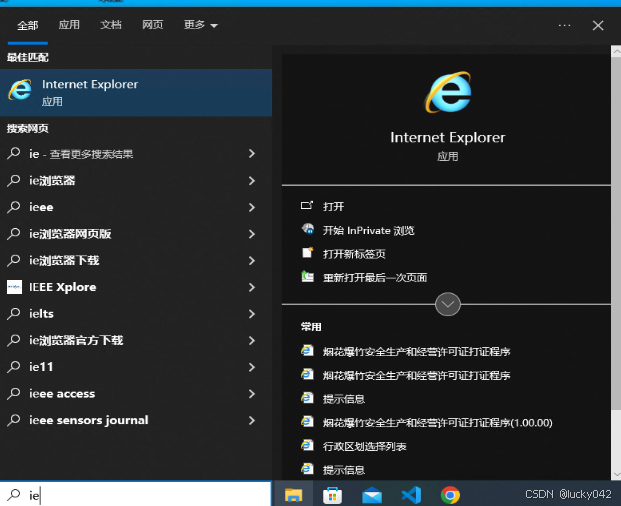Click the 'ie' search input field
Image resolution: width=621 pixels, height=506 pixels.
pos(136,495)
